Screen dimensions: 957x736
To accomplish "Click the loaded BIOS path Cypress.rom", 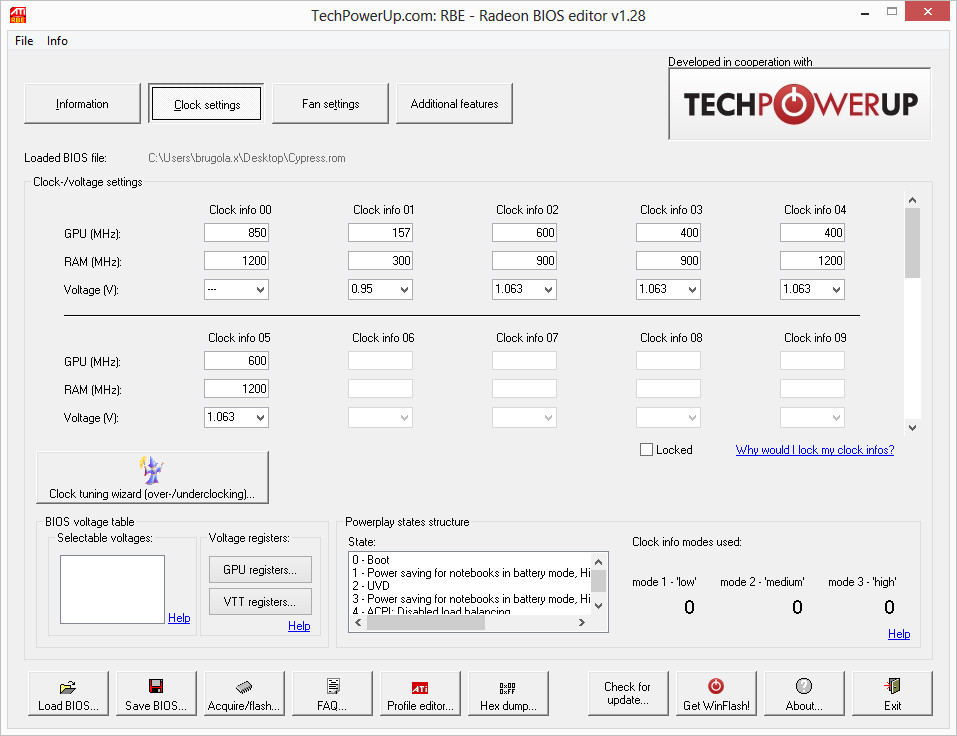I will click(x=247, y=158).
